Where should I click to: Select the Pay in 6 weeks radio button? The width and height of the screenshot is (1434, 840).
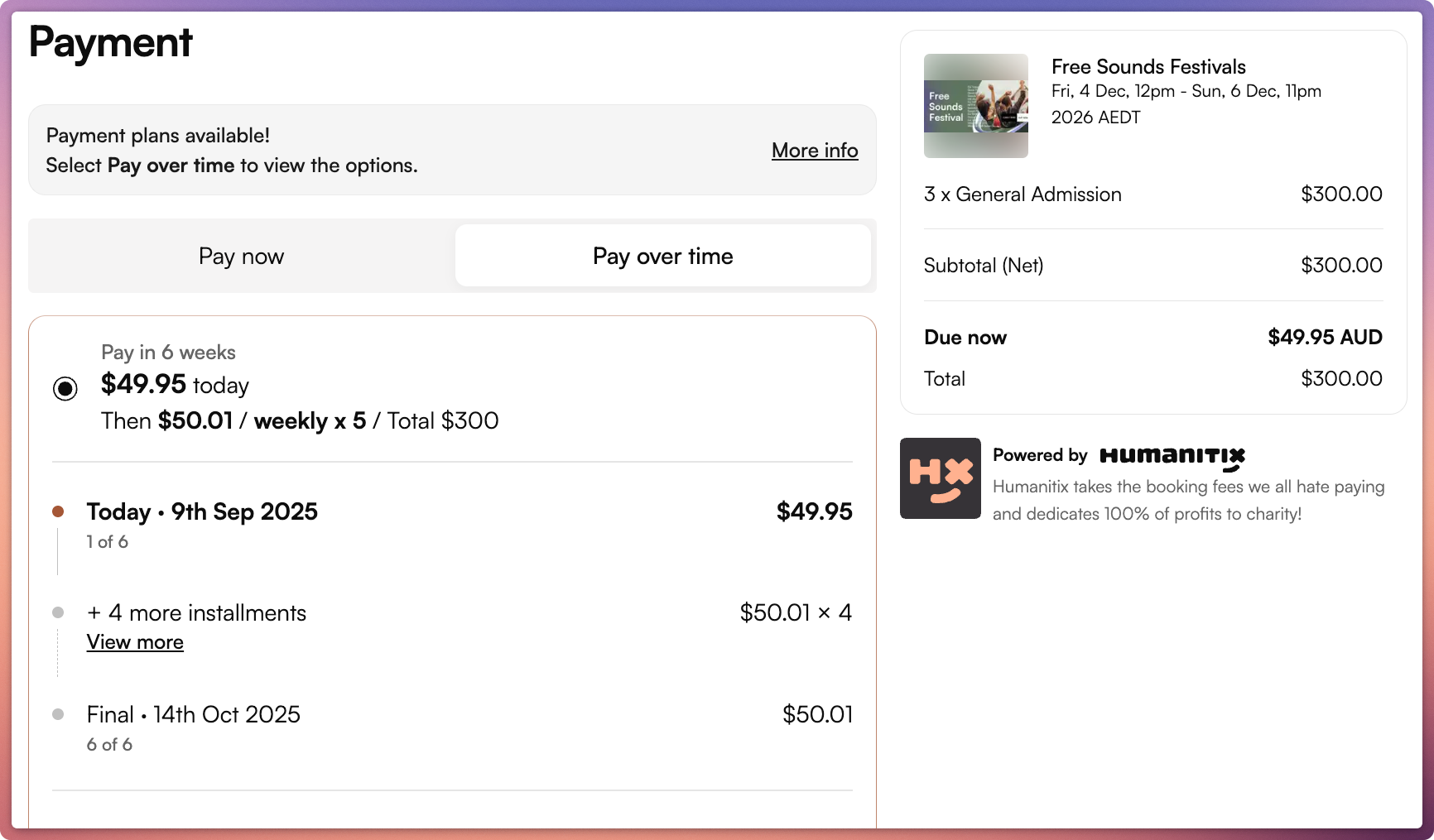65,388
